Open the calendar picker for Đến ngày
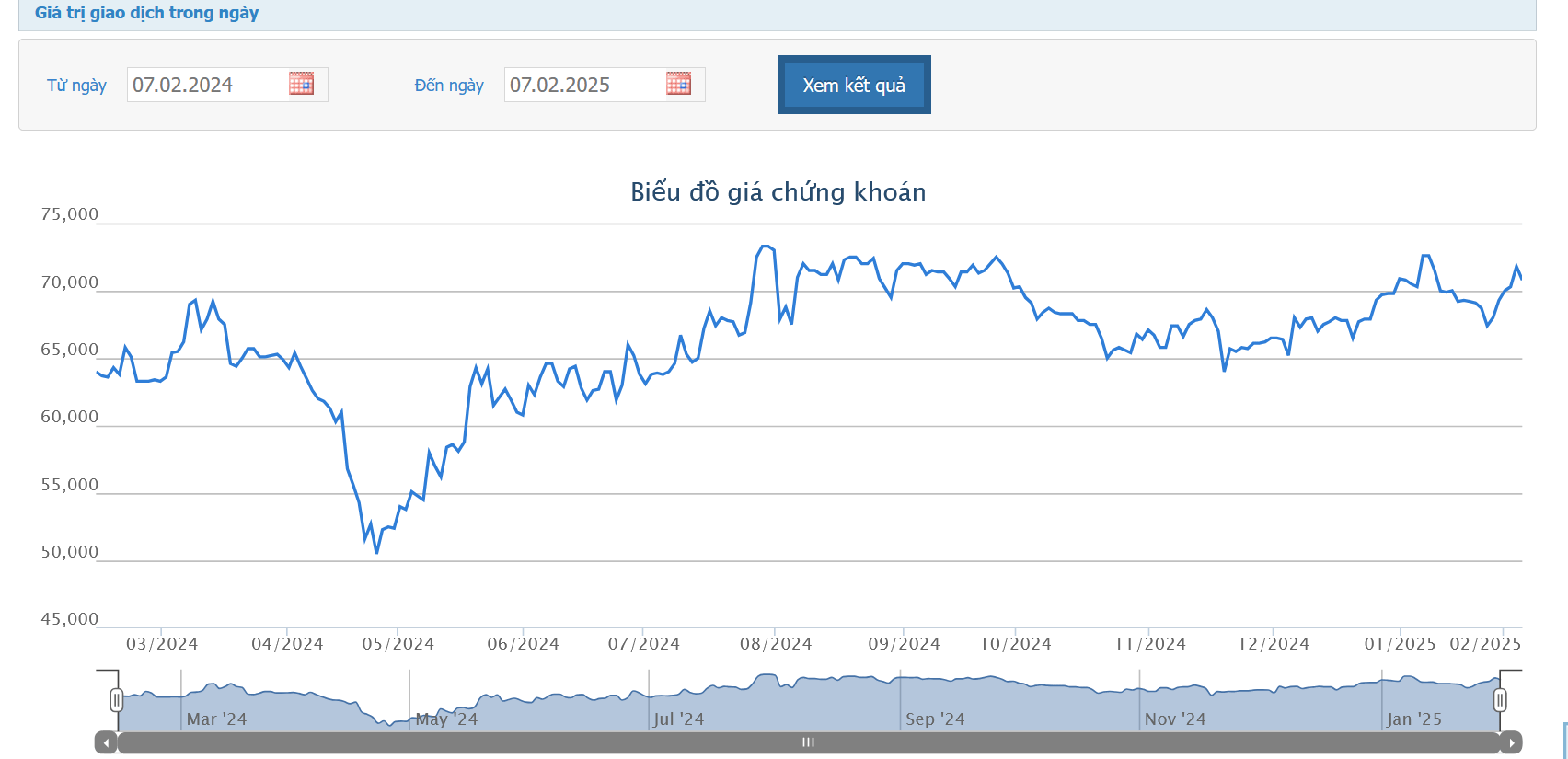1568x759 pixels. pos(678,84)
